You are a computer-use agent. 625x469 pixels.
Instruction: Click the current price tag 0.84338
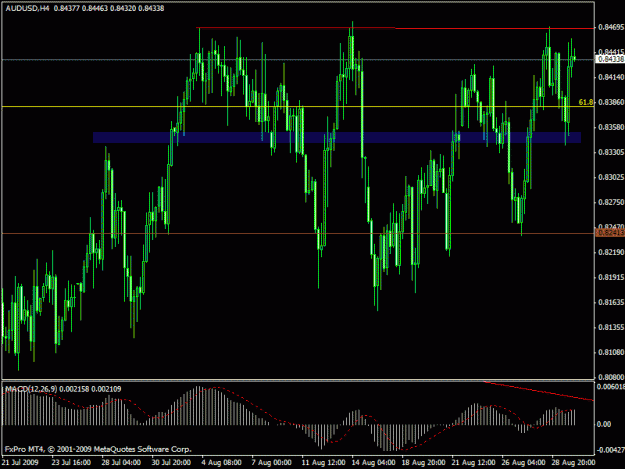click(610, 59)
